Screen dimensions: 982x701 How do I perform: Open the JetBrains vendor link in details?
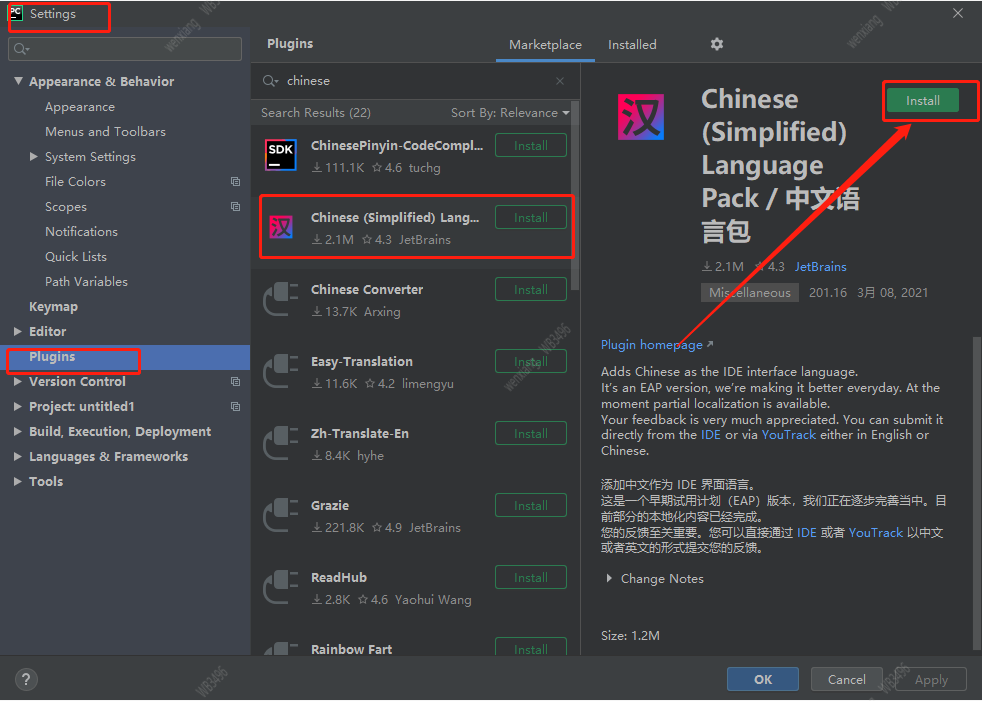[820, 267]
